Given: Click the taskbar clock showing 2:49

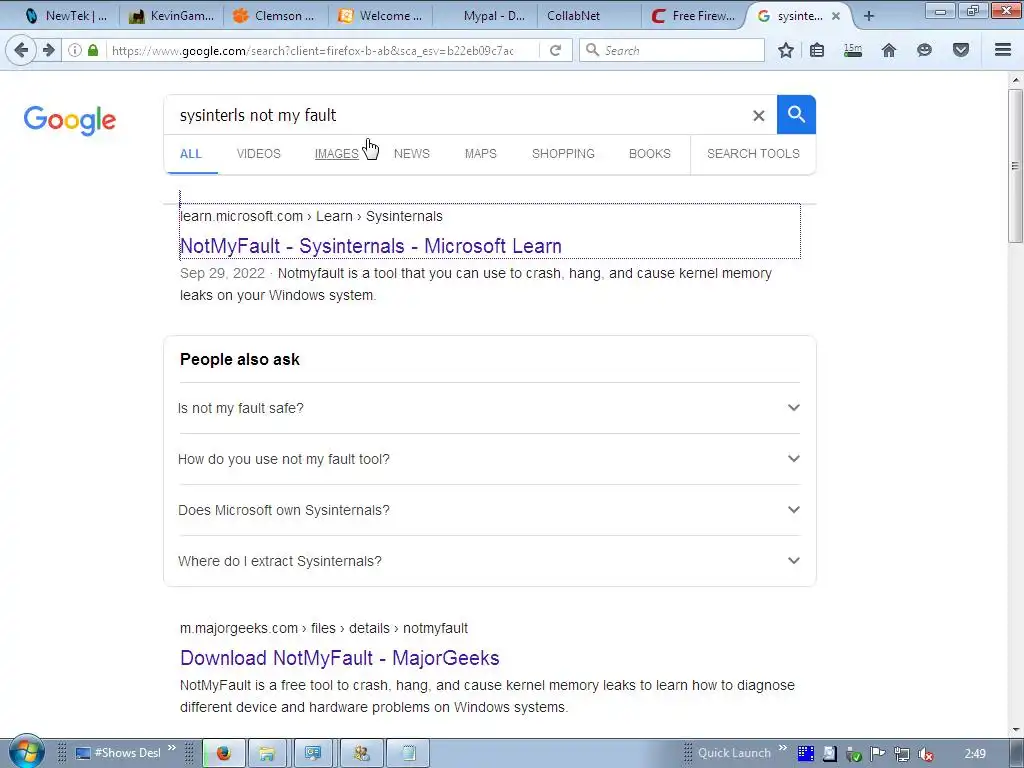Looking at the screenshot, I should (975, 754).
